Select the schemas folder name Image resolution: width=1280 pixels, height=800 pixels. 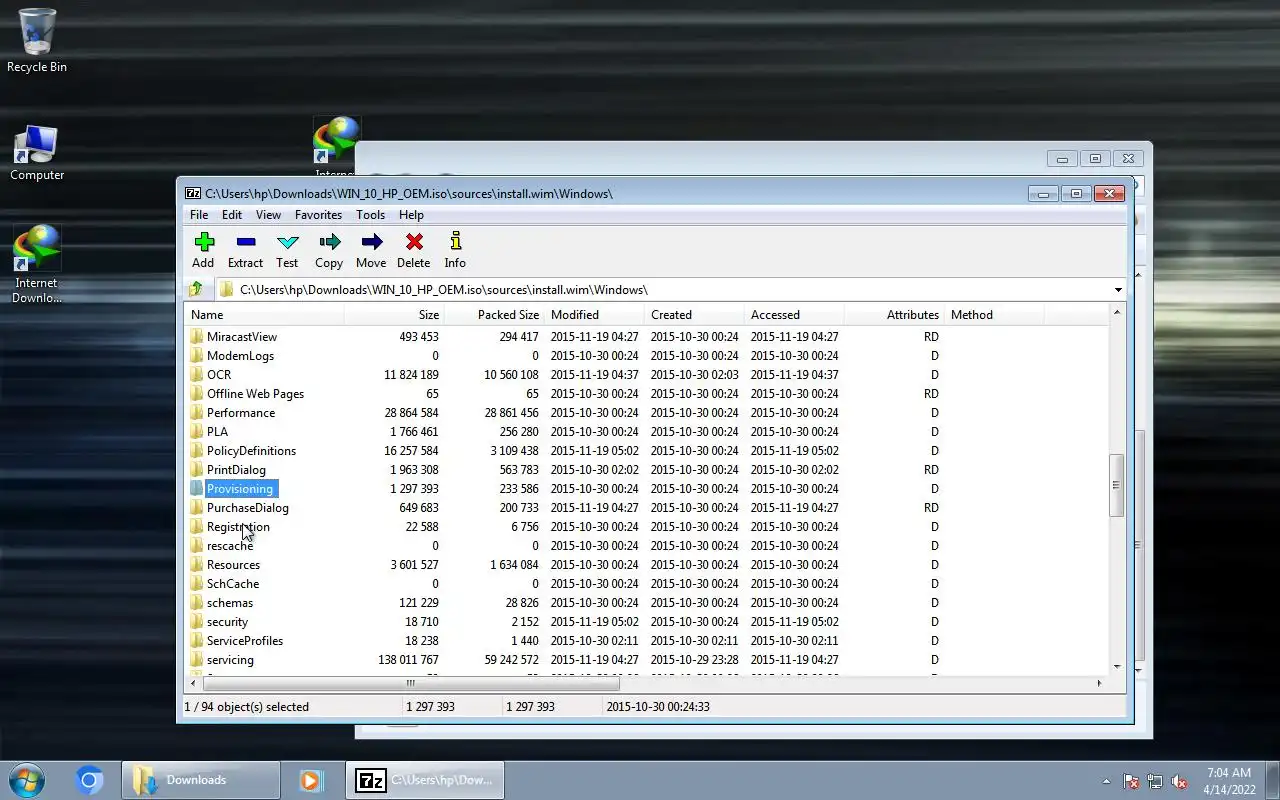click(230, 603)
